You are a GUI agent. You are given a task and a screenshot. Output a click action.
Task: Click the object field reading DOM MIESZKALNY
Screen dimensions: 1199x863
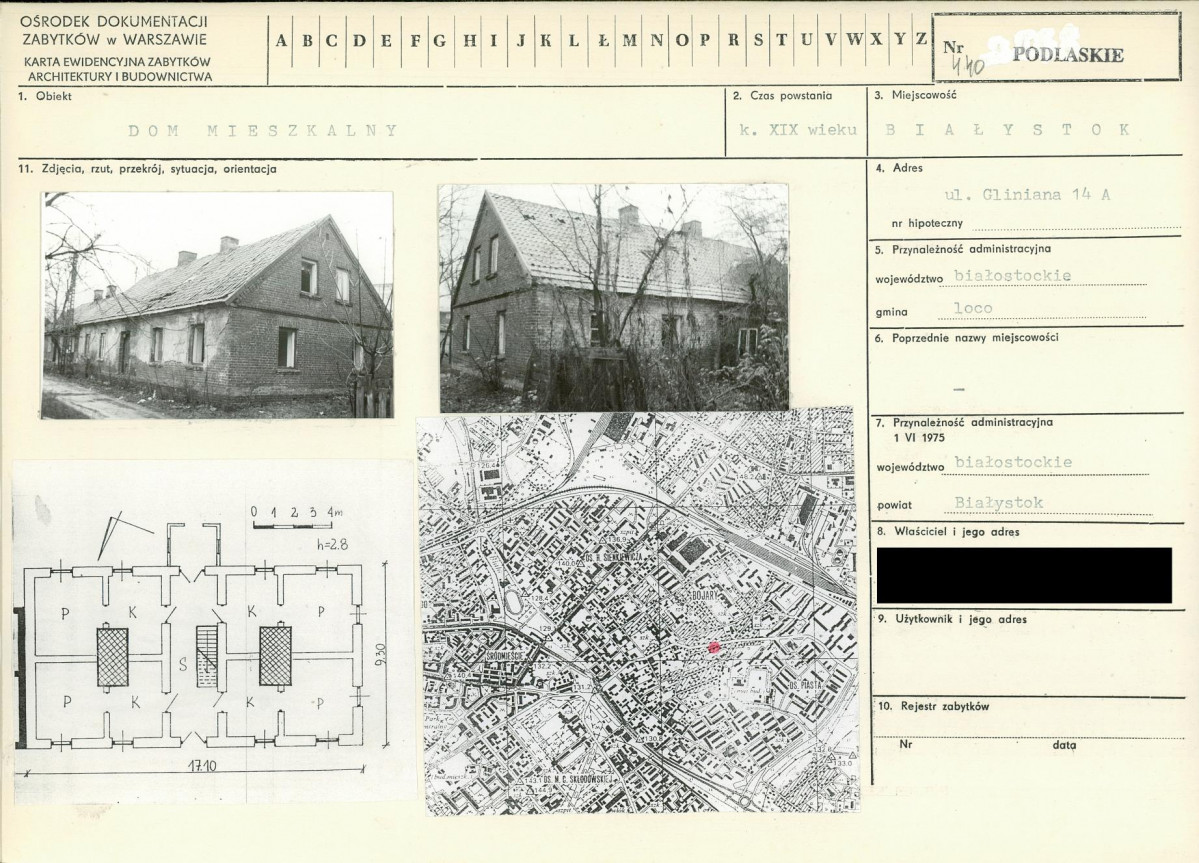pos(263,130)
